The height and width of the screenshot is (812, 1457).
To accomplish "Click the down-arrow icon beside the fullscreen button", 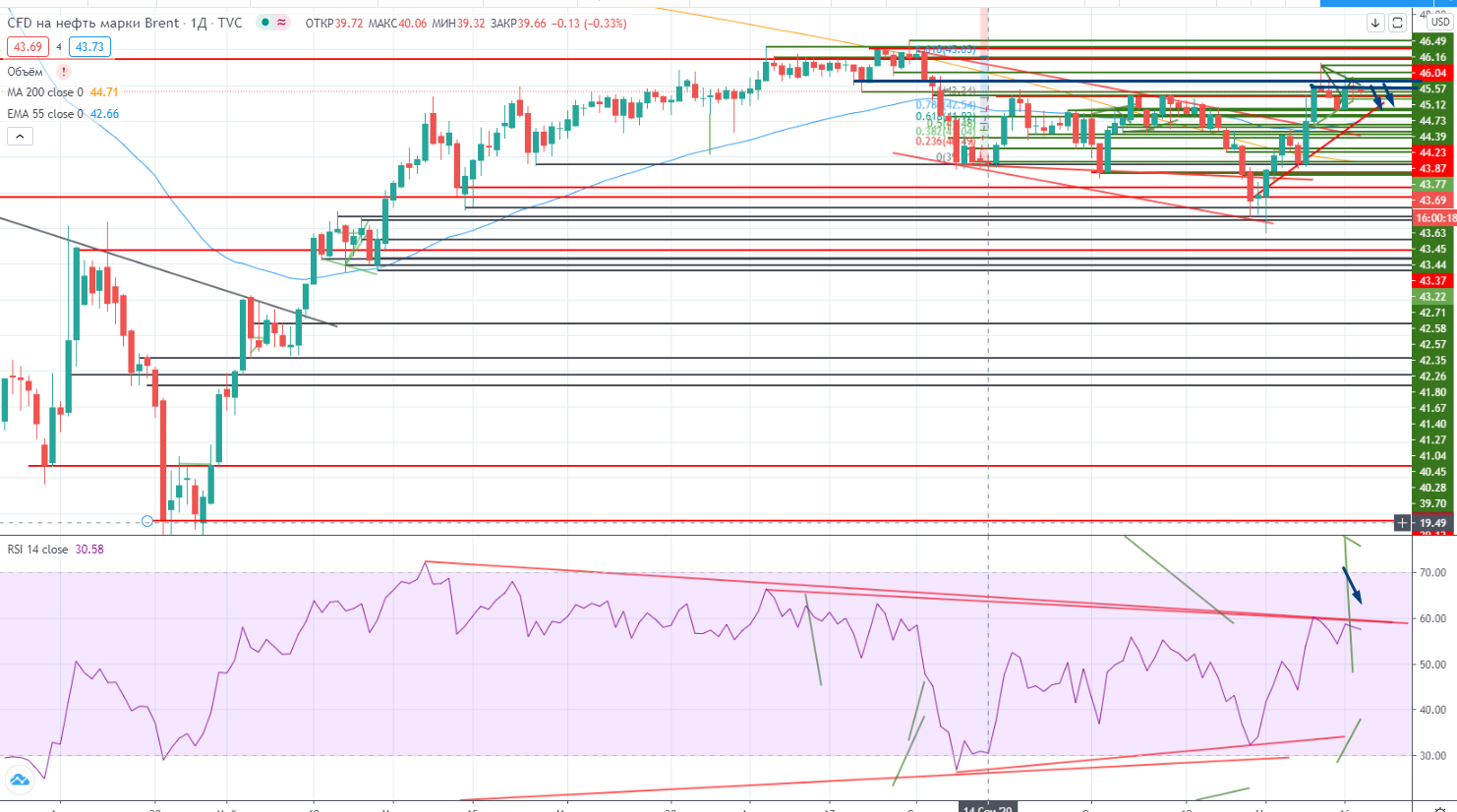I will (1375, 23).
